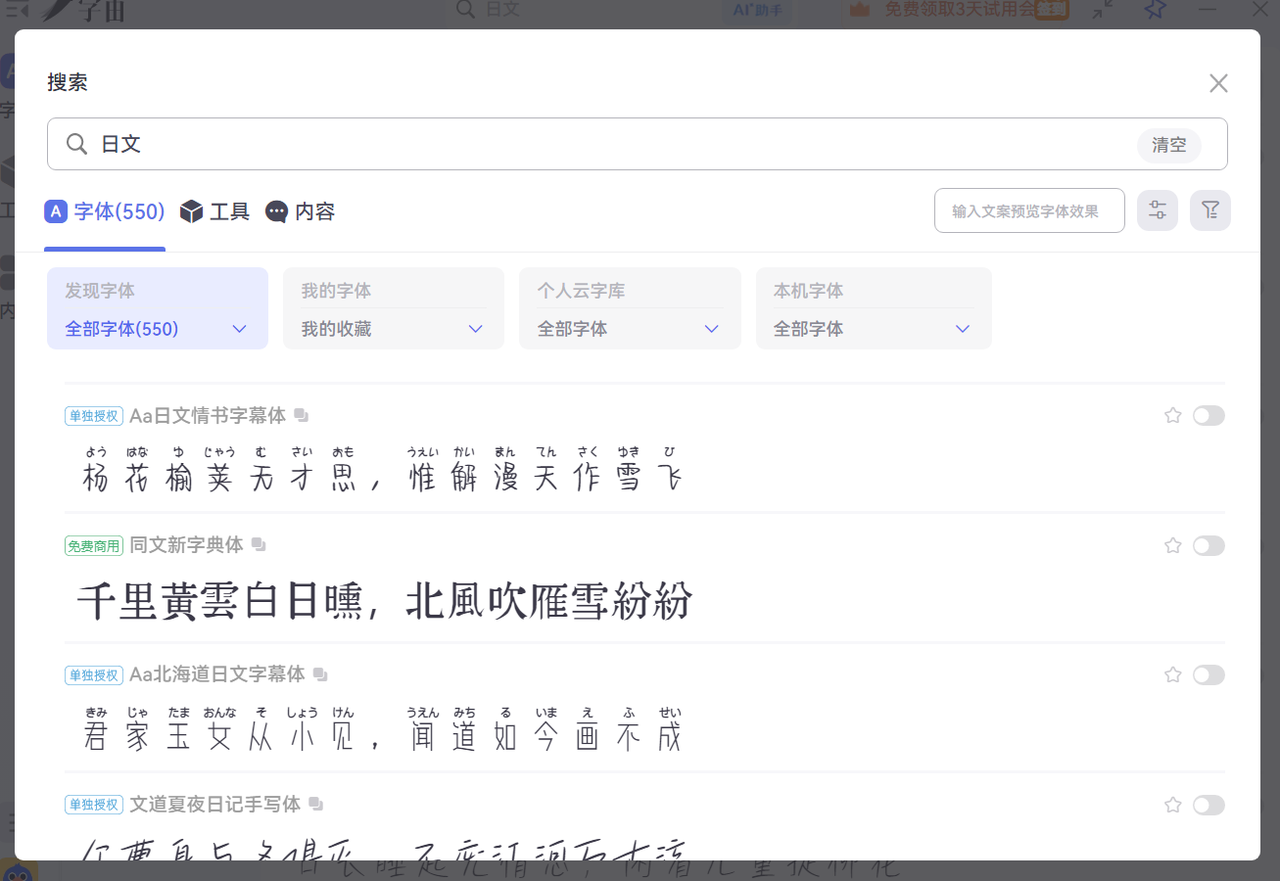Click the star icon for Aa日文情书字幕体
Screen dimensions: 1280x881
(x=1173, y=415)
